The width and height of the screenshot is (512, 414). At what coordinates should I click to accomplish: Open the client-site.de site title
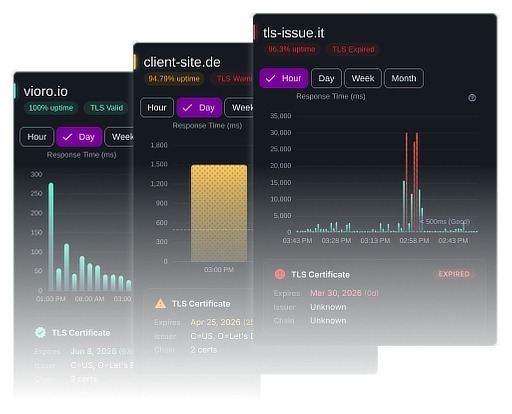tap(182, 62)
